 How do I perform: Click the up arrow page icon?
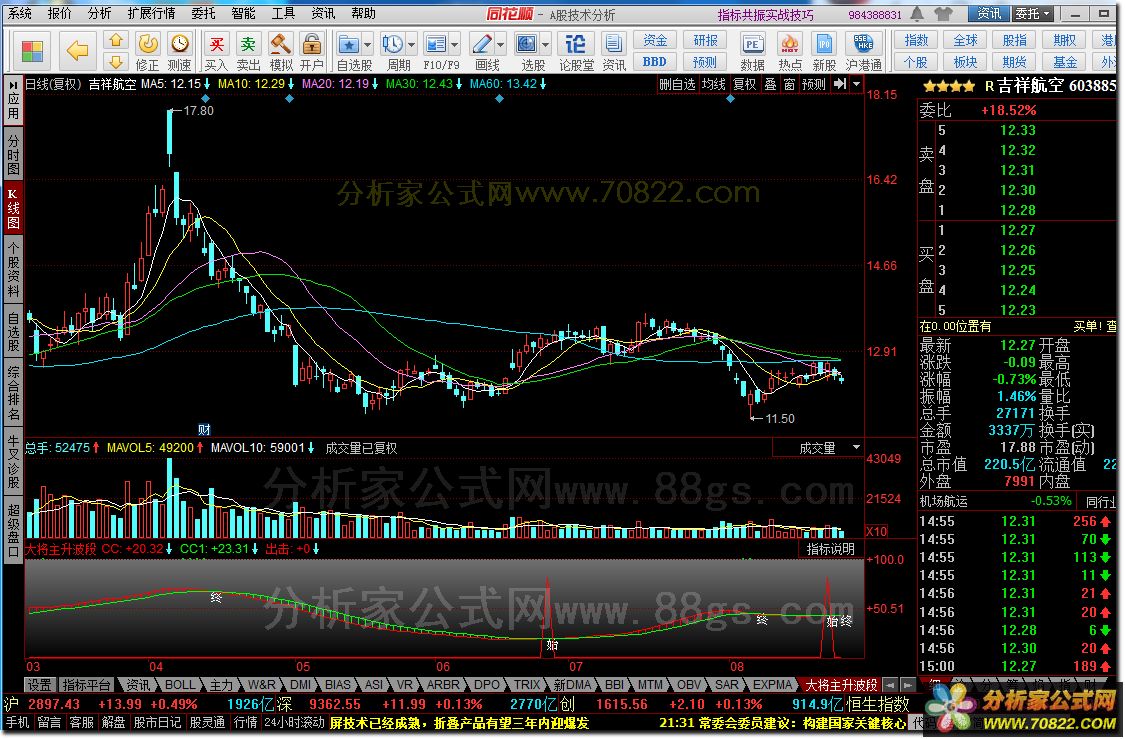point(116,40)
